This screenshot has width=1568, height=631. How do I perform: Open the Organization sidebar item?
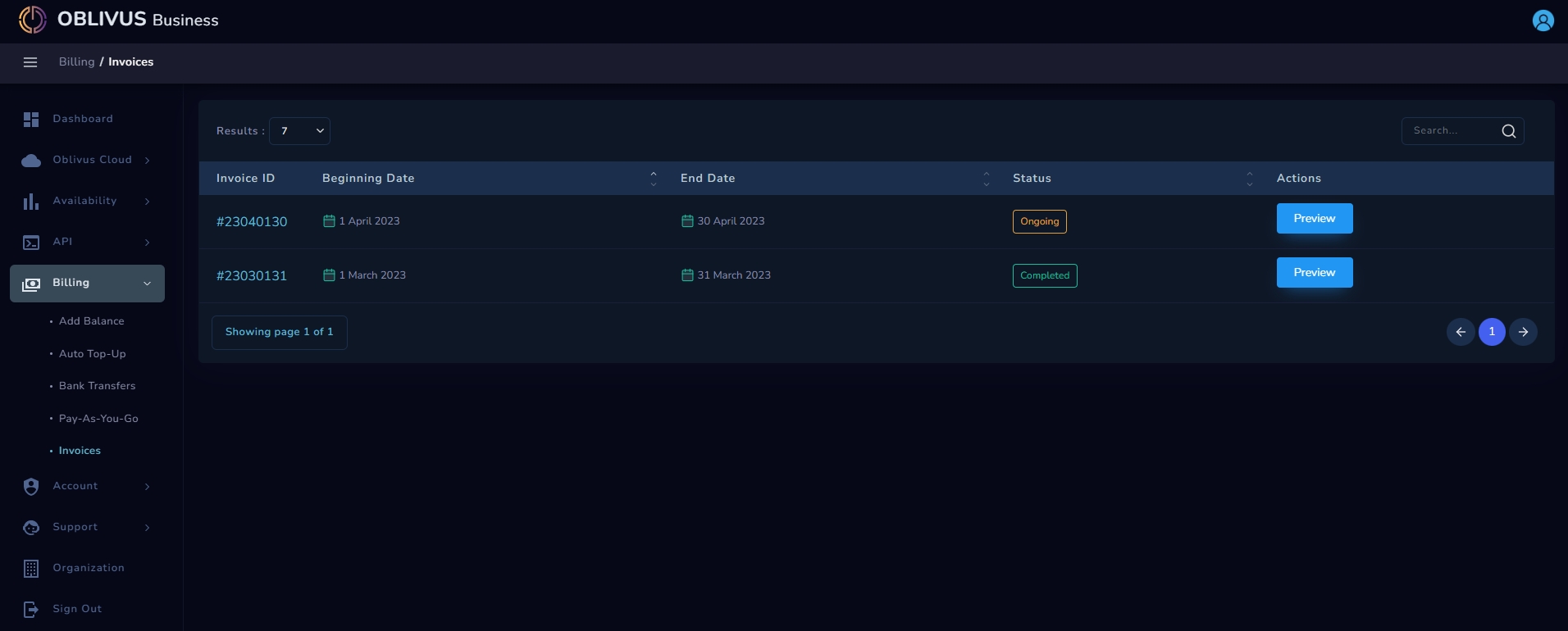[87, 569]
